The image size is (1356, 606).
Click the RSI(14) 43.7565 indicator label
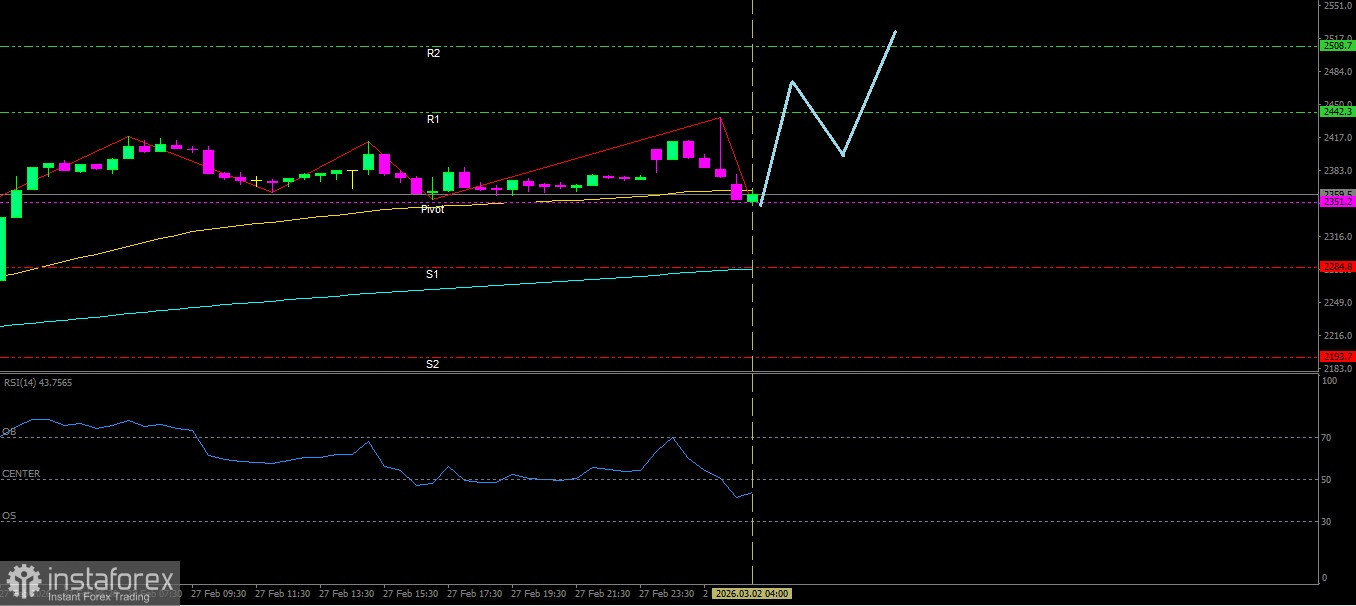click(37, 382)
